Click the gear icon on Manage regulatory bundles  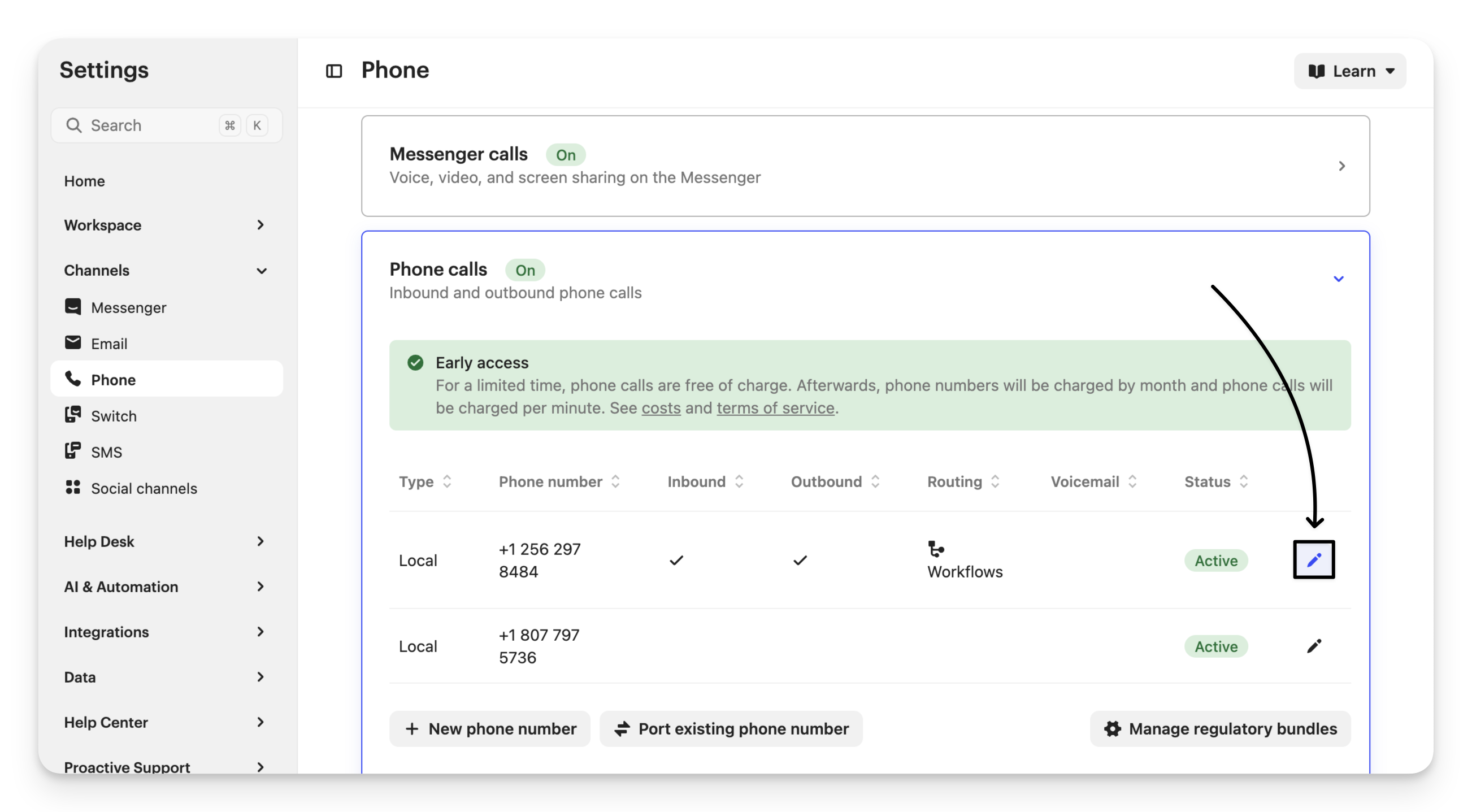[x=1112, y=728]
